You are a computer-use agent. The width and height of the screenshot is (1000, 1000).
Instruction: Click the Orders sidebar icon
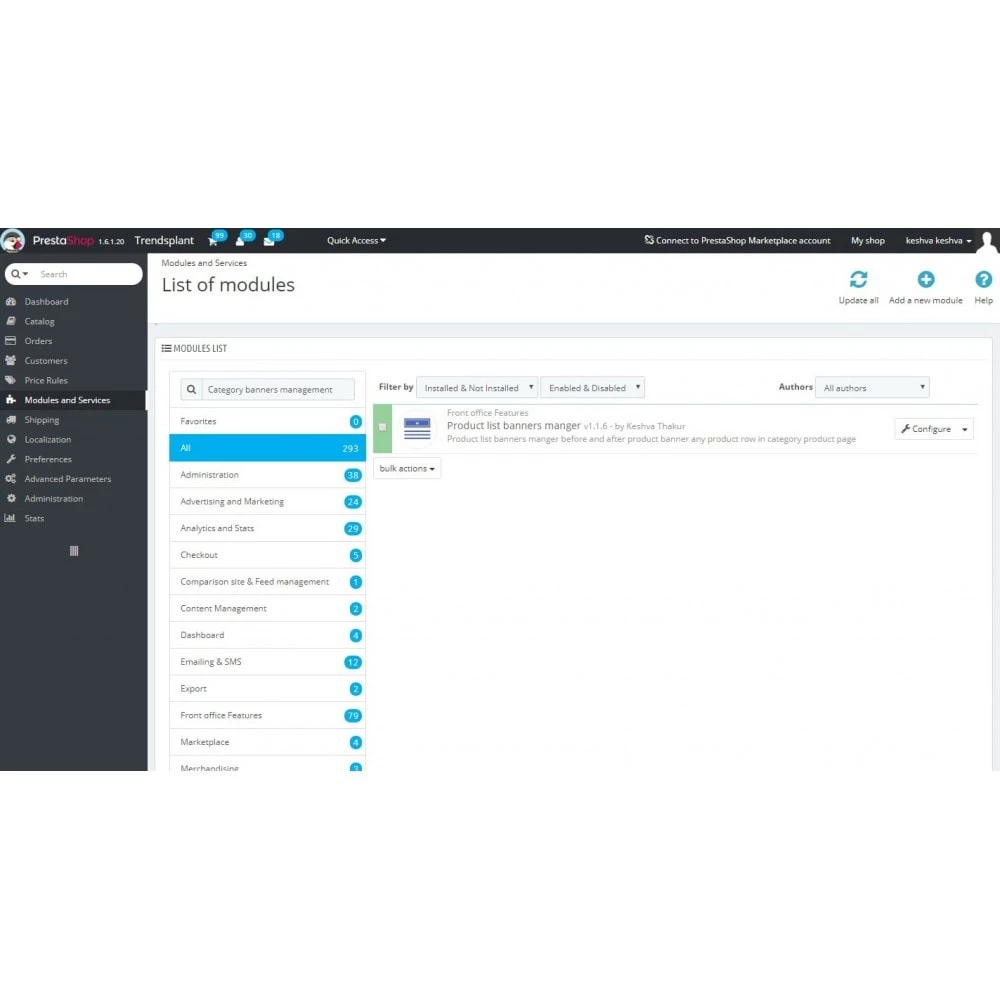[11, 341]
